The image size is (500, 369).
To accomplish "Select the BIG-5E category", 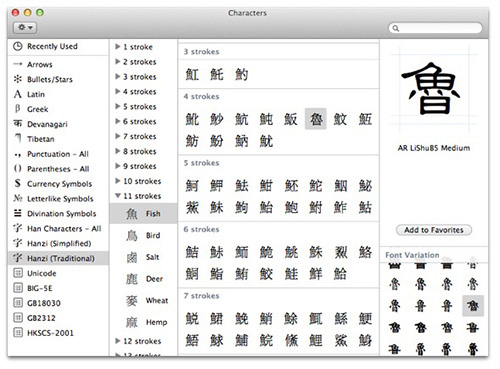I will coord(58,288).
